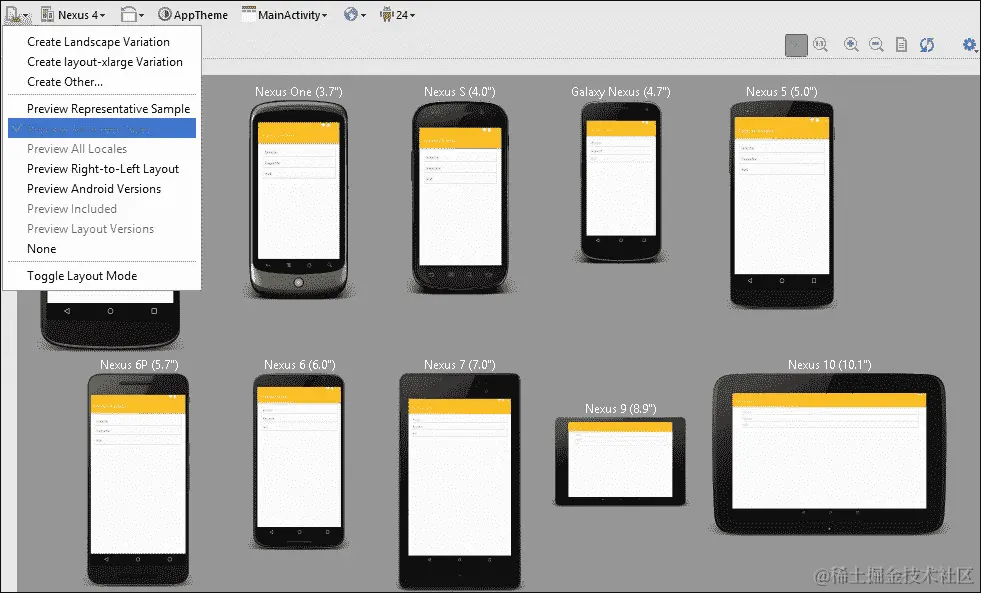Image resolution: width=981 pixels, height=593 pixels.
Task: Select the Galaxy Nexus (4.7") preview
Action: [621, 181]
